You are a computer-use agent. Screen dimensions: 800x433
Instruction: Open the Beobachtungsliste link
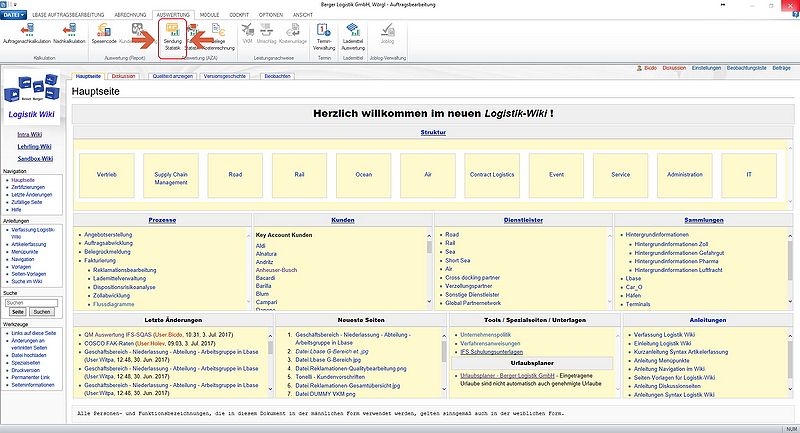click(x=746, y=68)
